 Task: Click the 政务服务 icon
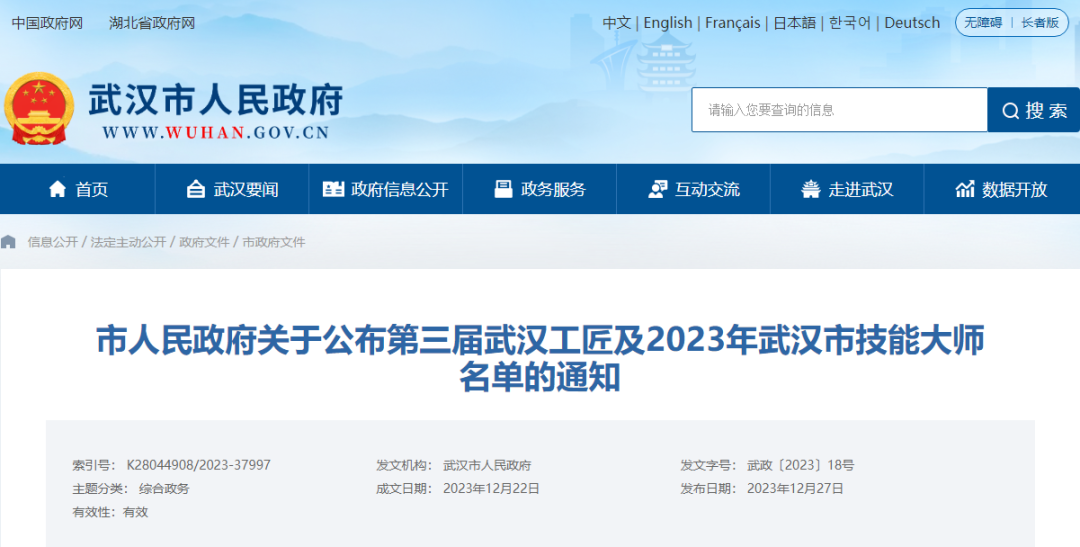pyautogui.click(x=503, y=189)
